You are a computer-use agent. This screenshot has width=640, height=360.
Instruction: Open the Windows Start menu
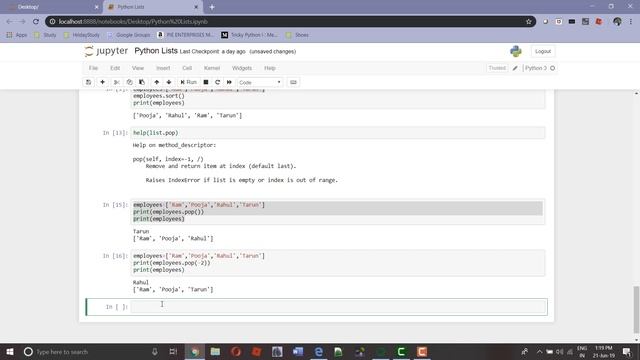pos(10,351)
